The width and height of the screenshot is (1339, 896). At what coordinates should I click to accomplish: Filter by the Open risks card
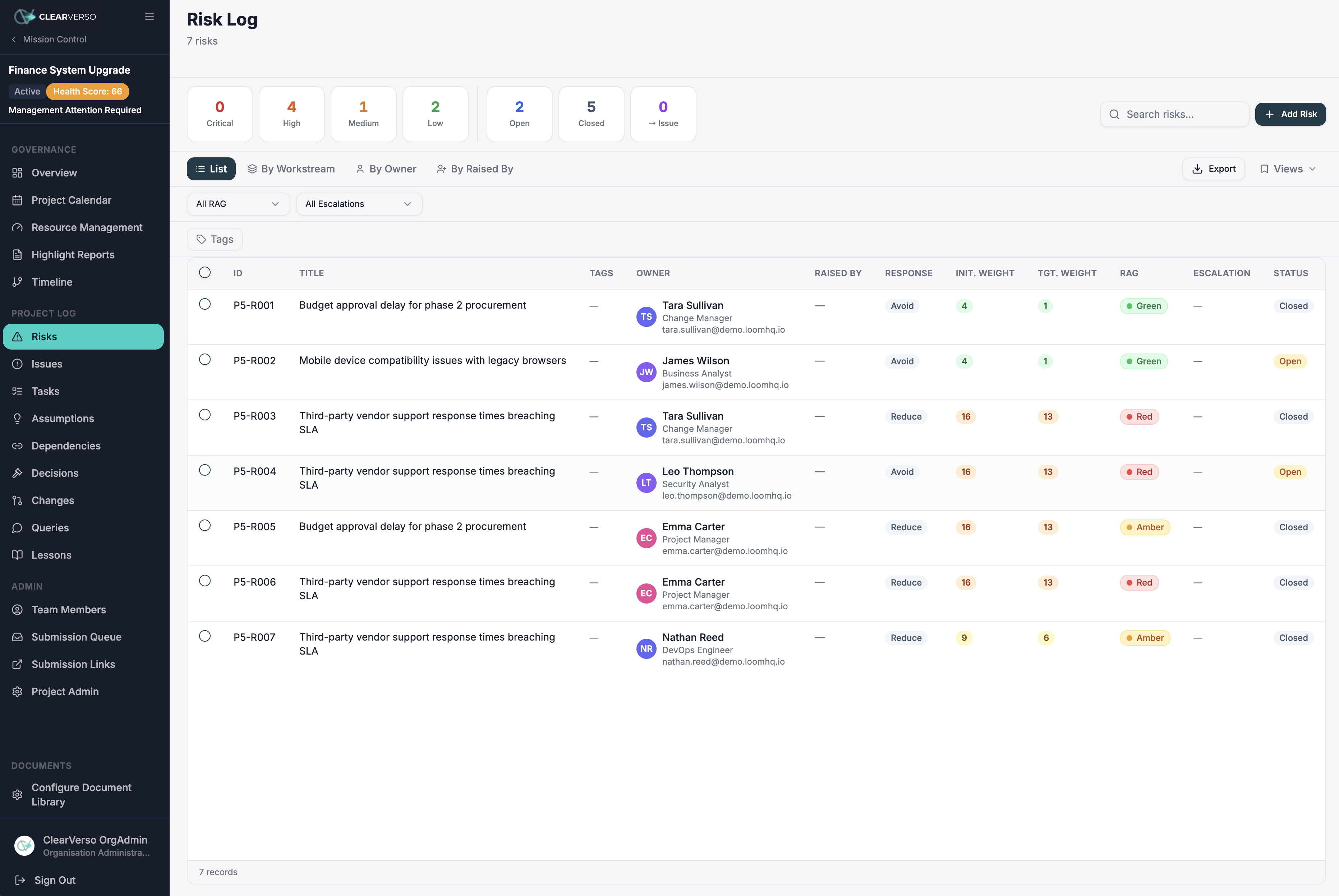point(519,114)
